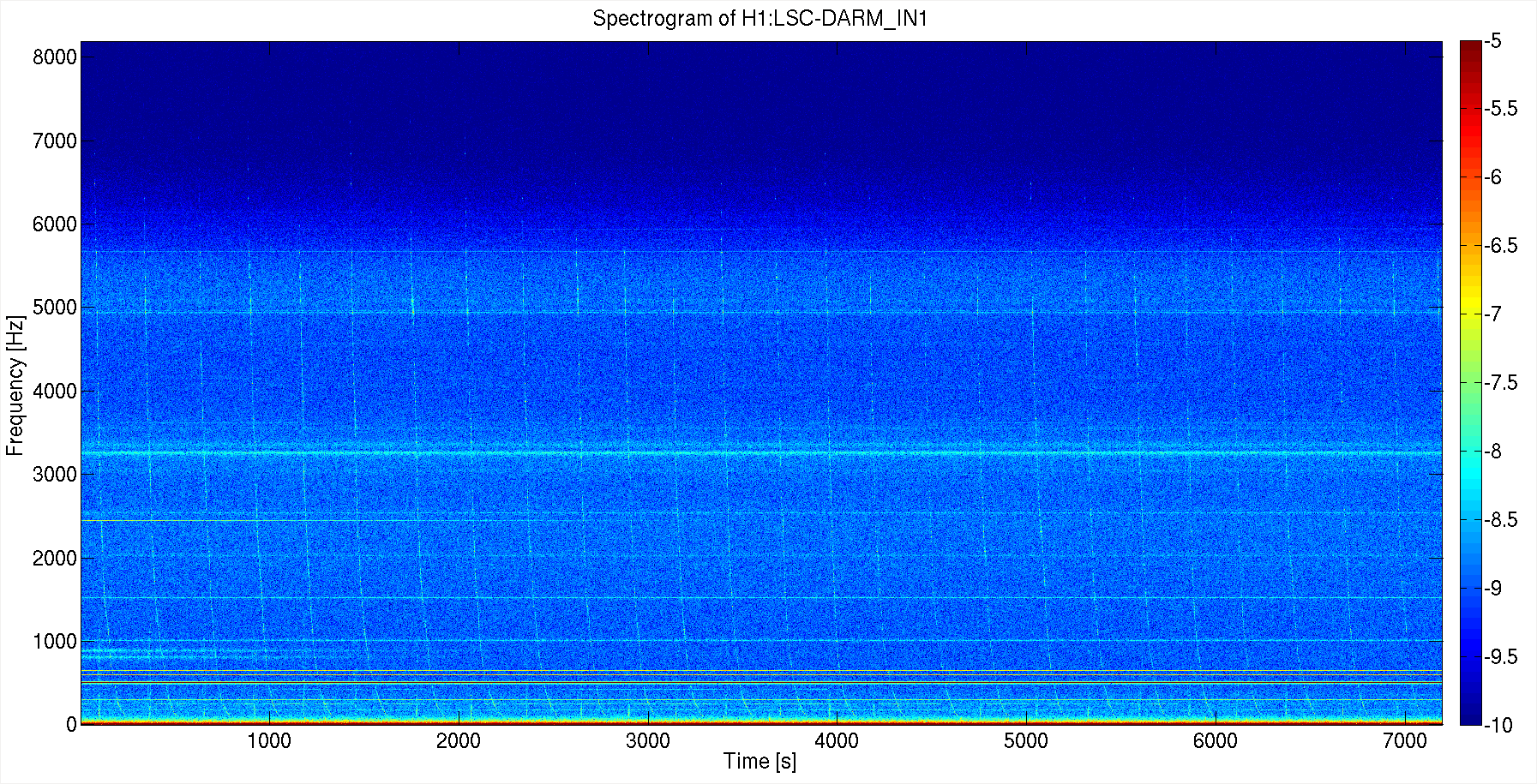The width and height of the screenshot is (1537, 784).
Task: Click the 7000 frequency tick label
Action: 55,141
